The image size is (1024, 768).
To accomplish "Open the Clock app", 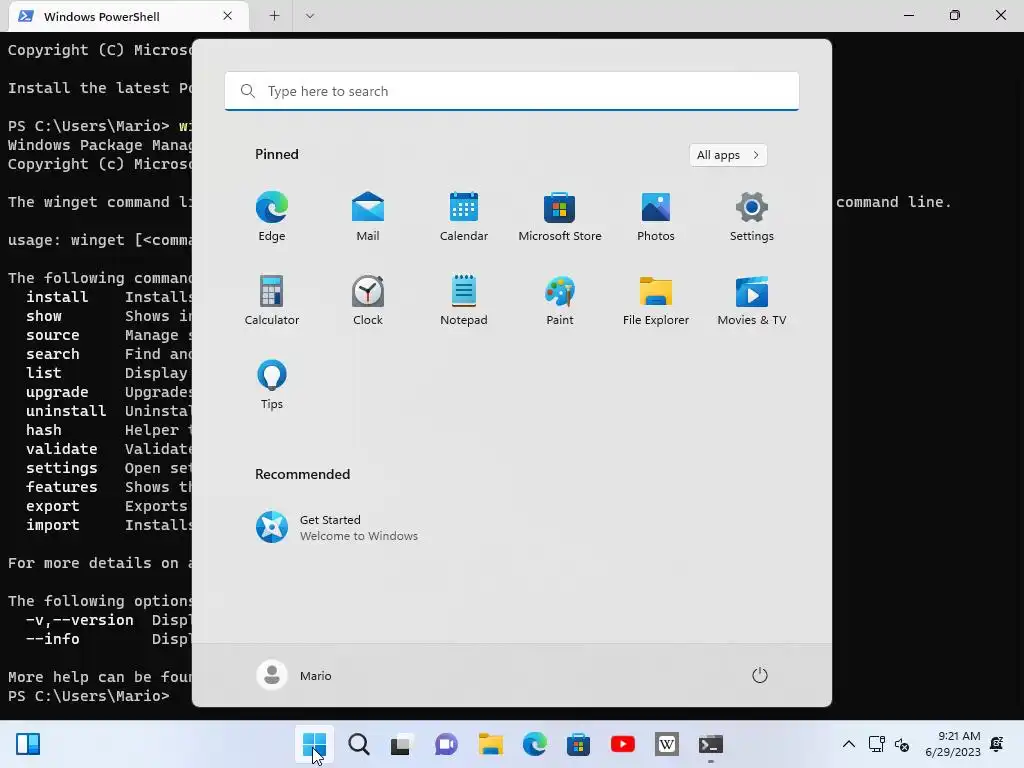I will [368, 300].
